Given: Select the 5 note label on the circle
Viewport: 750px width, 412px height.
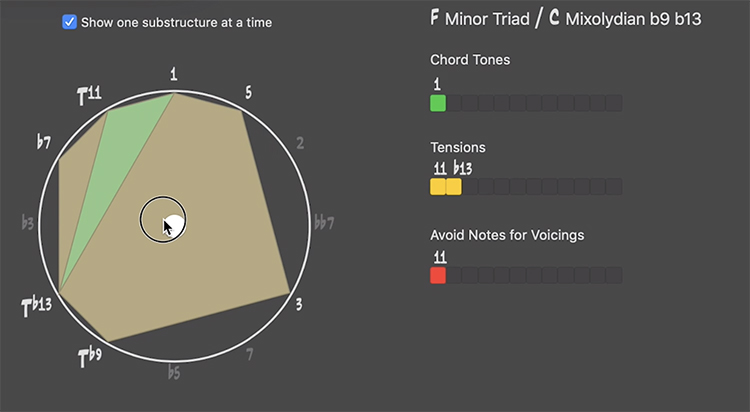Looking at the screenshot, I should pyautogui.click(x=248, y=92).
